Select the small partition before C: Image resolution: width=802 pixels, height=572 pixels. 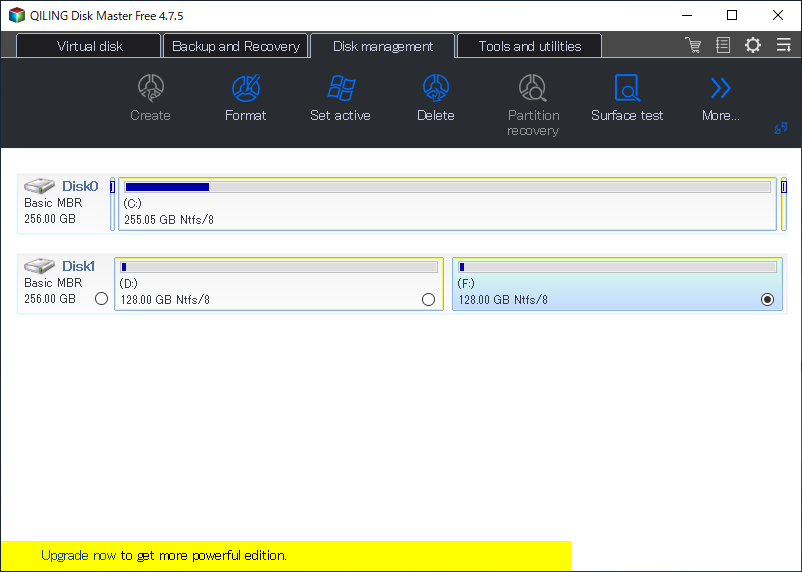click(113, 204)
